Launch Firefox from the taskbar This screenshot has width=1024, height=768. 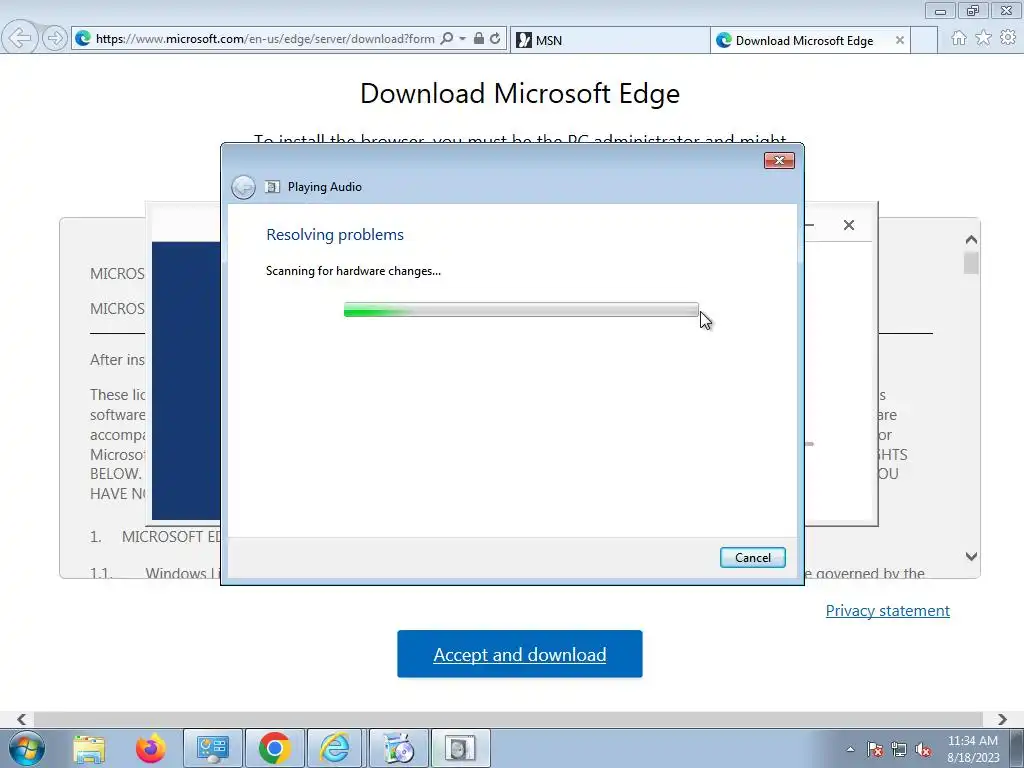click(150, 748)
